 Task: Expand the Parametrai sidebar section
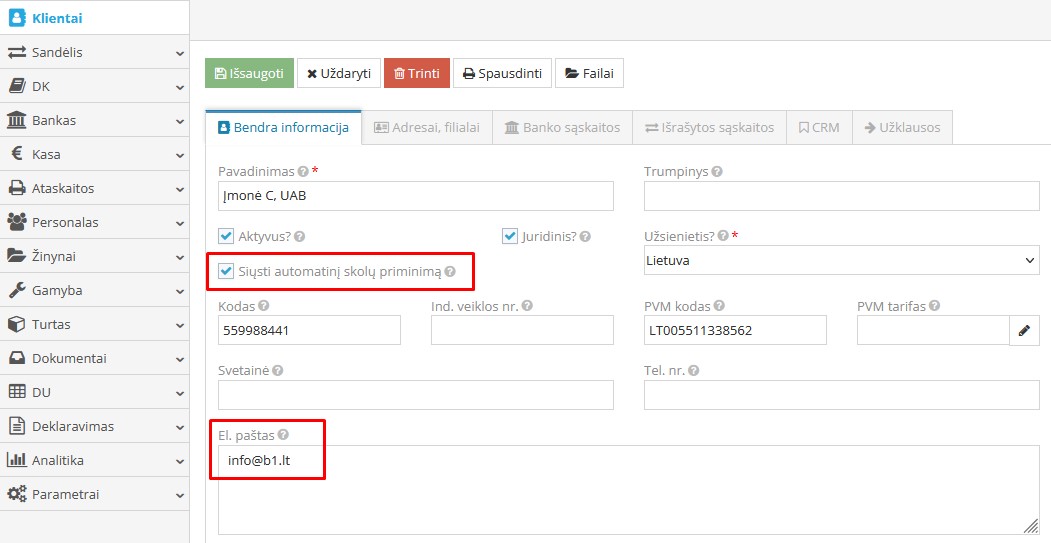(94, 494)
